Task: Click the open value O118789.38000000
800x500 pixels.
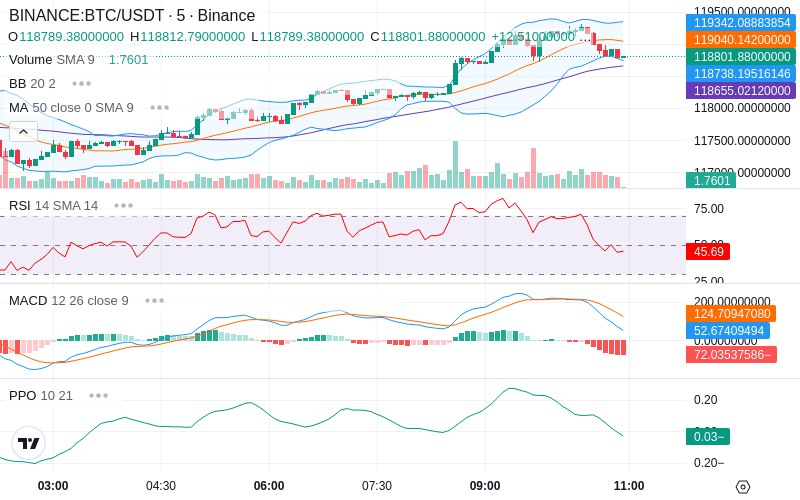Action: pyautogui.click(x=66, y=37)
